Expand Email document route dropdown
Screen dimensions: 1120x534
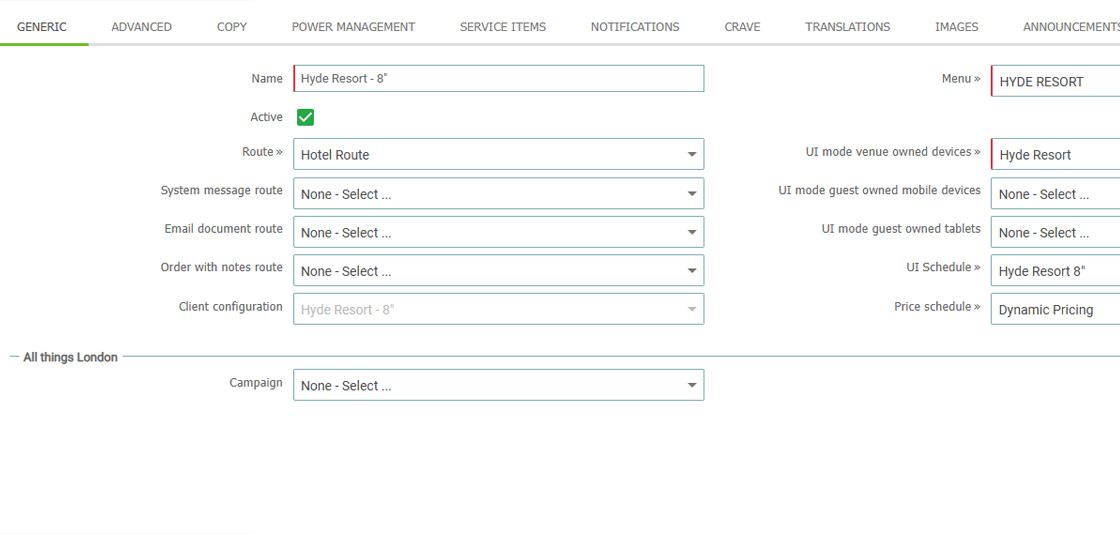499,232
